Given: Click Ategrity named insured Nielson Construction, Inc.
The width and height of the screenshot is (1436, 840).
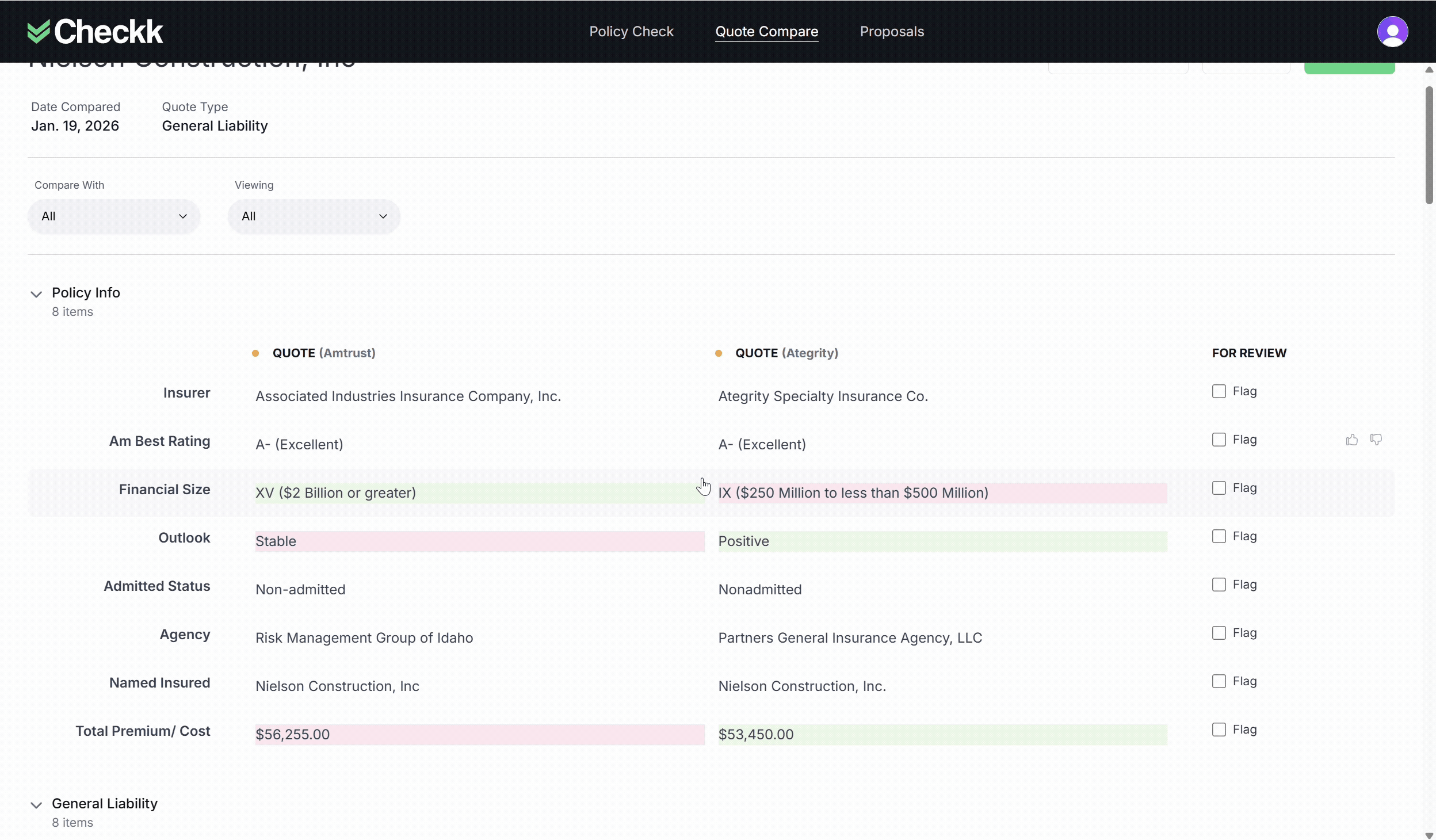Looking at the screenshot, I should (x=802, y=686).
